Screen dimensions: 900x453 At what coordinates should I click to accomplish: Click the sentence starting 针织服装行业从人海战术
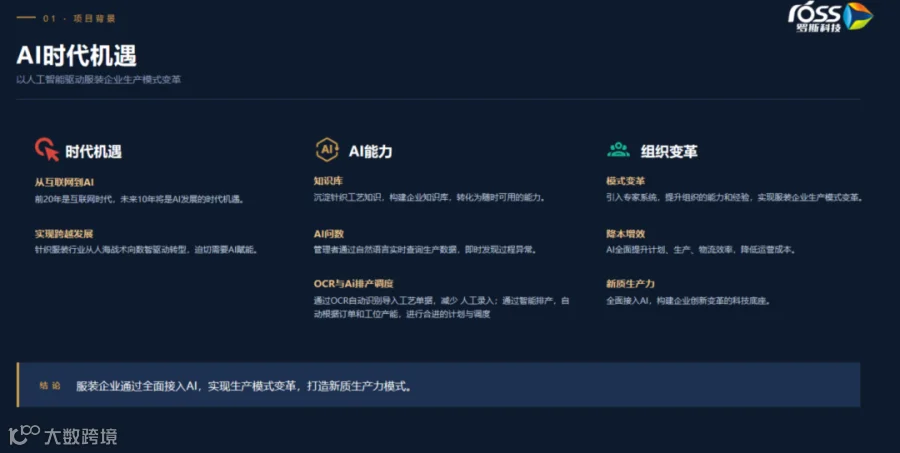point(146,250)
